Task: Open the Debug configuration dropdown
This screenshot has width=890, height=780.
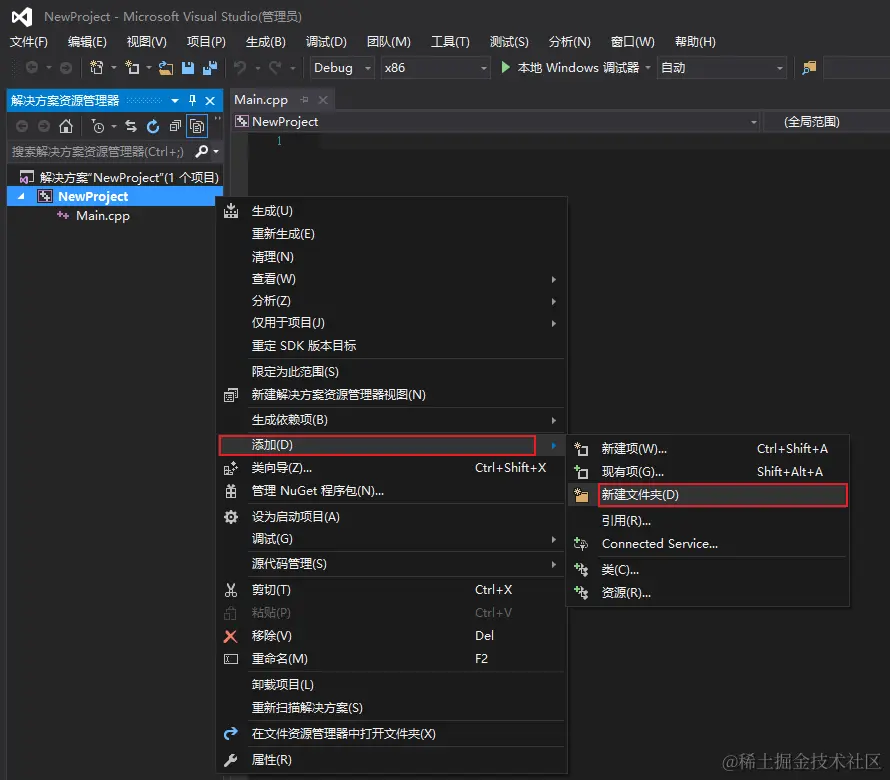Action: click(x=342, y=68)
